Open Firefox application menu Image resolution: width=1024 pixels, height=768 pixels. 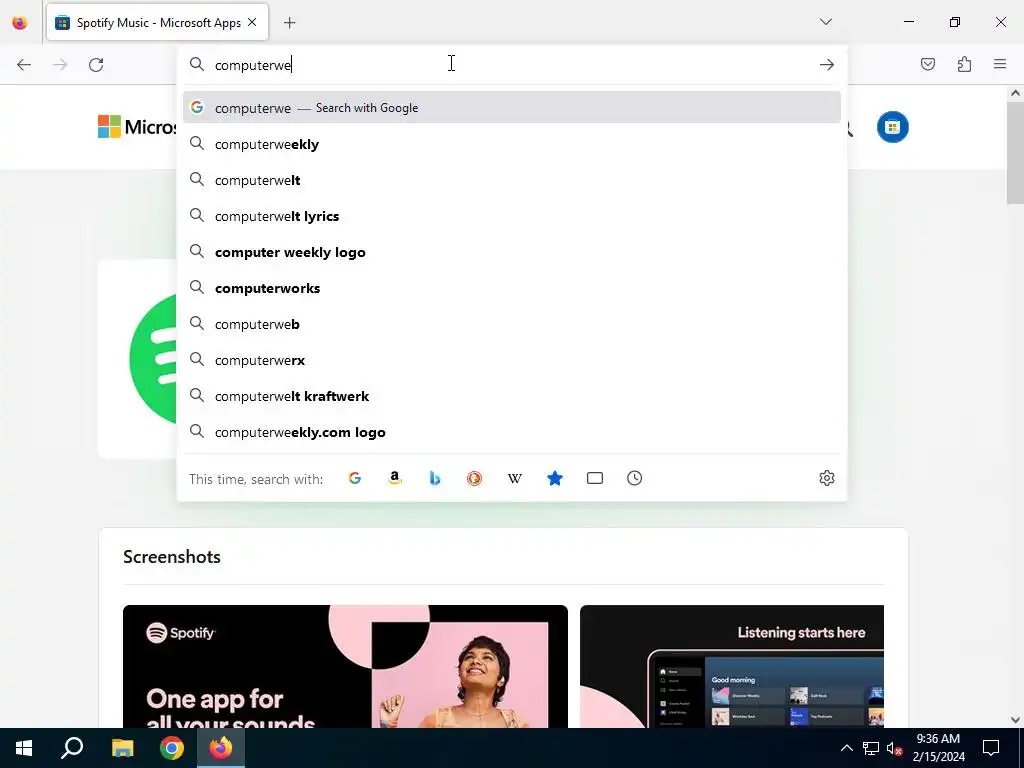point(1000,64)
